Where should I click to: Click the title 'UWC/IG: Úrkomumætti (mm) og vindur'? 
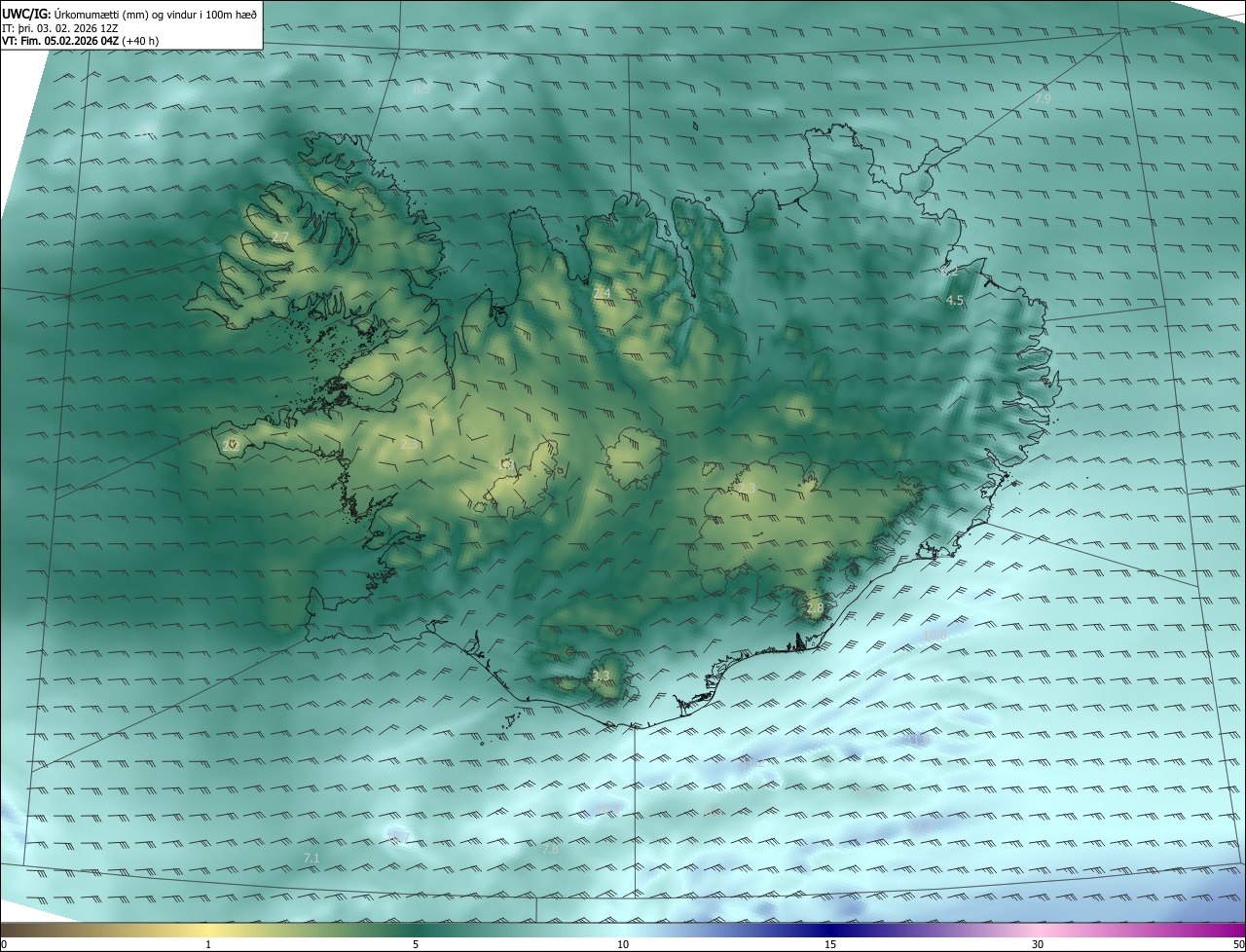pyautogui.click(x=129, y=13)
